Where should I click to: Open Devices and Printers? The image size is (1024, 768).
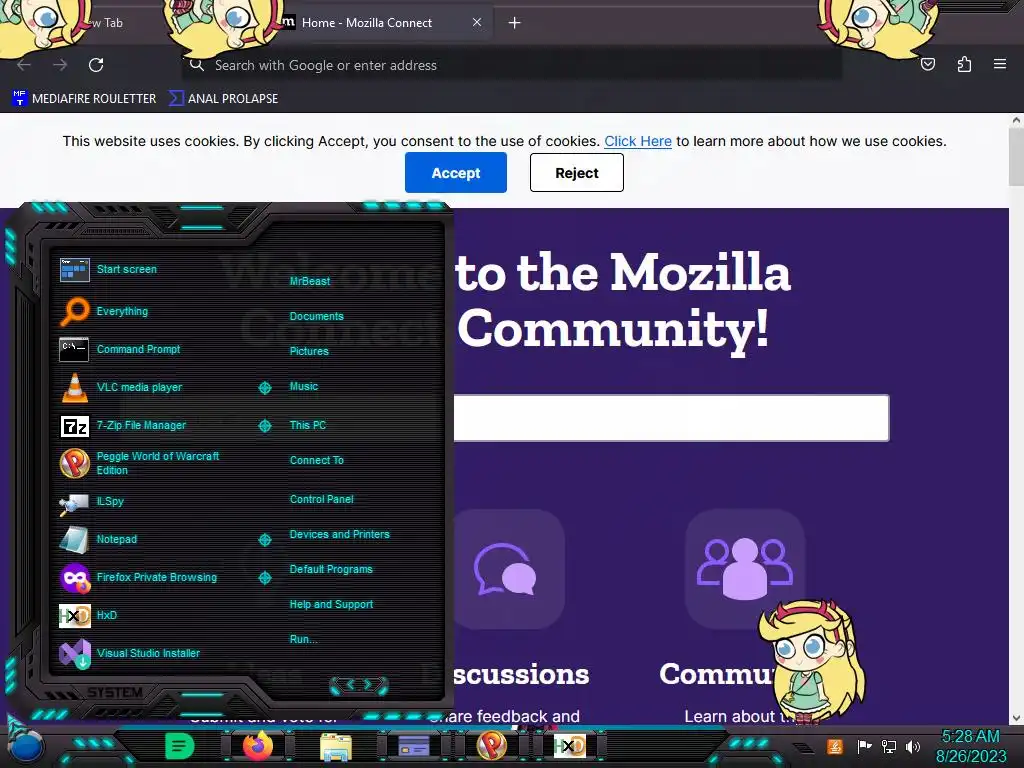click(340, 534)
